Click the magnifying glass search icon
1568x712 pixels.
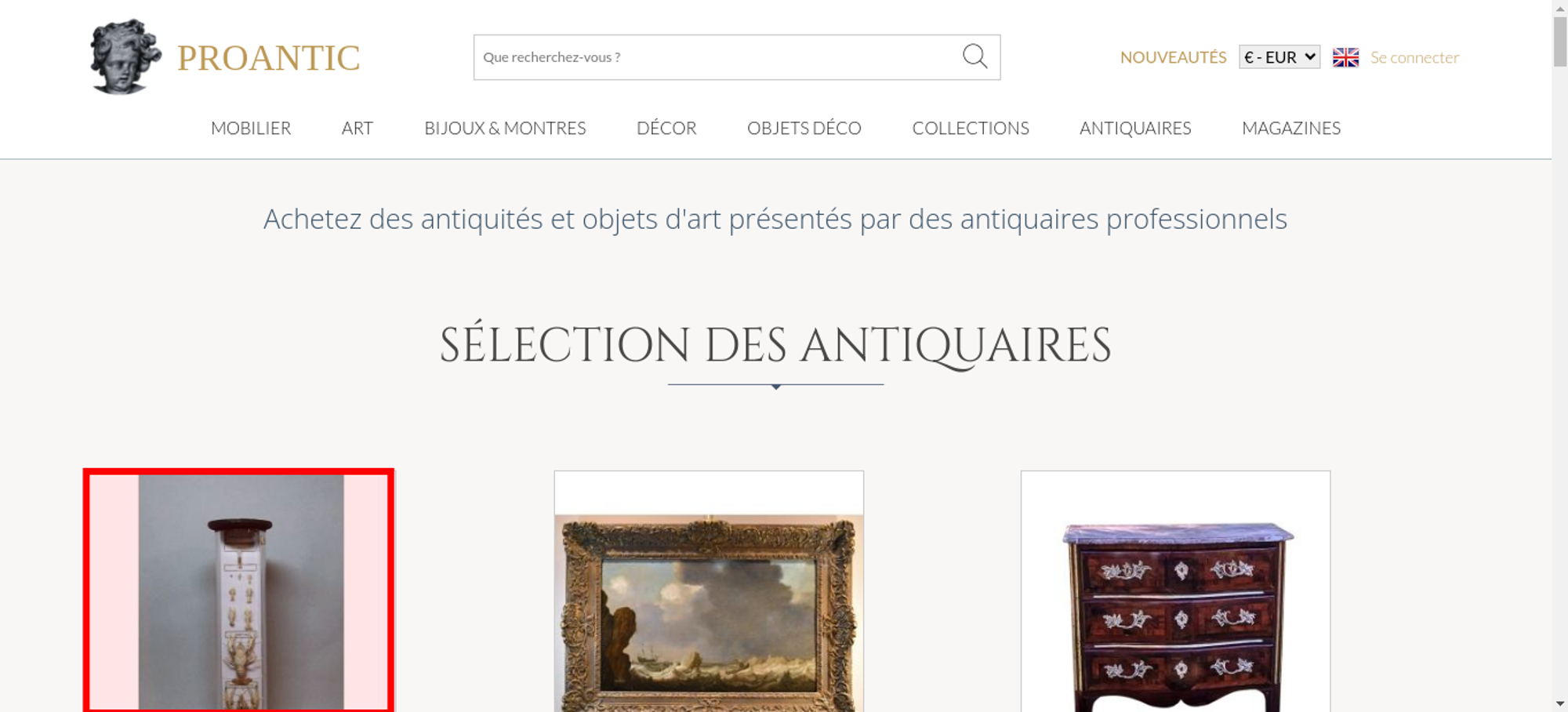pyautogui.click(x=975, y=56)
